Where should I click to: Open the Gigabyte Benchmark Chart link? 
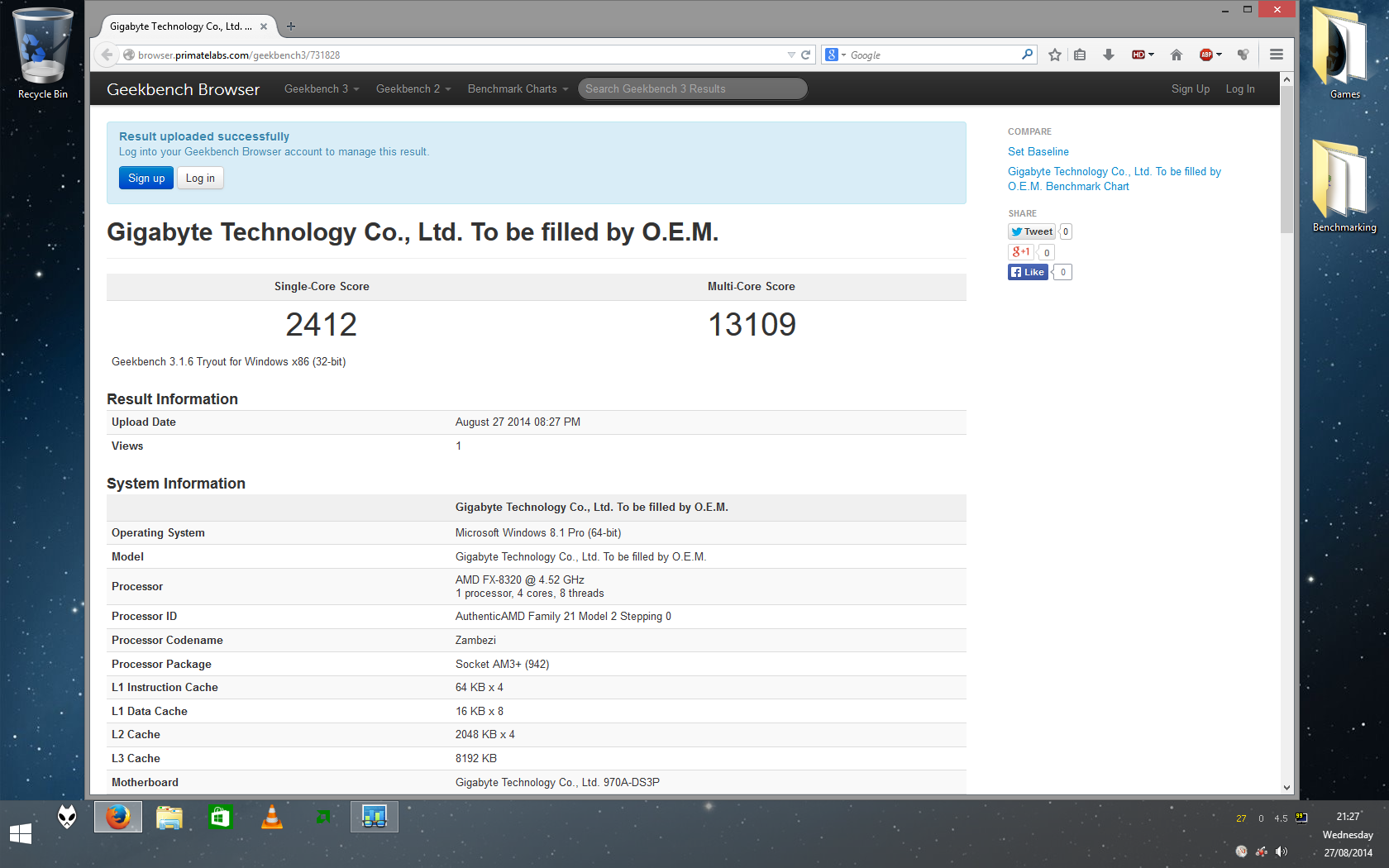click(1114, 179)
